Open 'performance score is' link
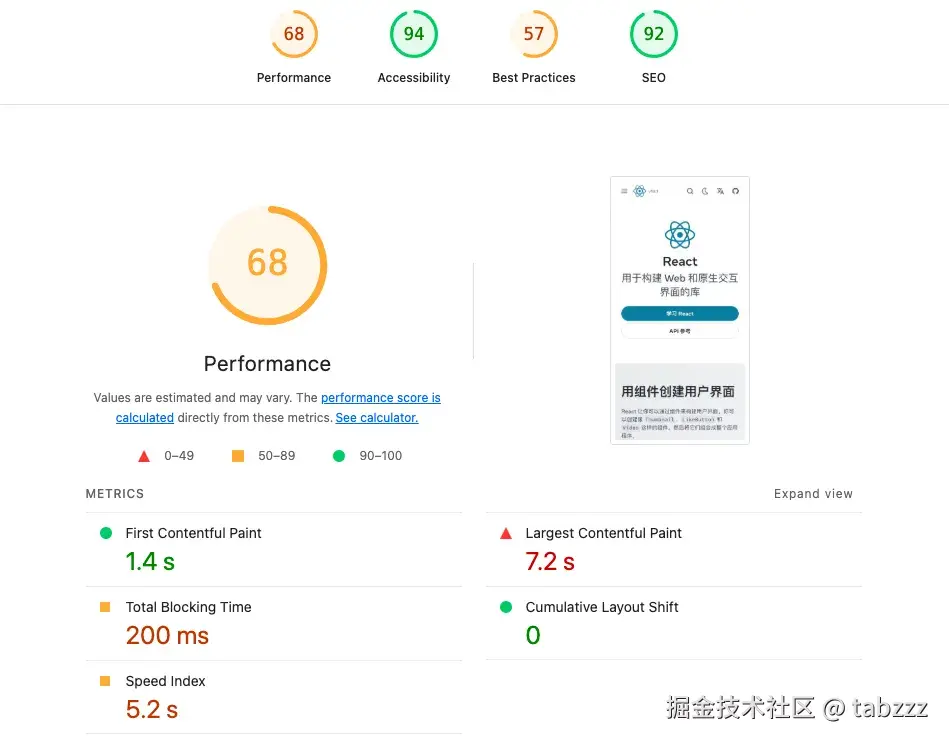The width and height of the screenshot is (949, 743). (x=381, y=398)
